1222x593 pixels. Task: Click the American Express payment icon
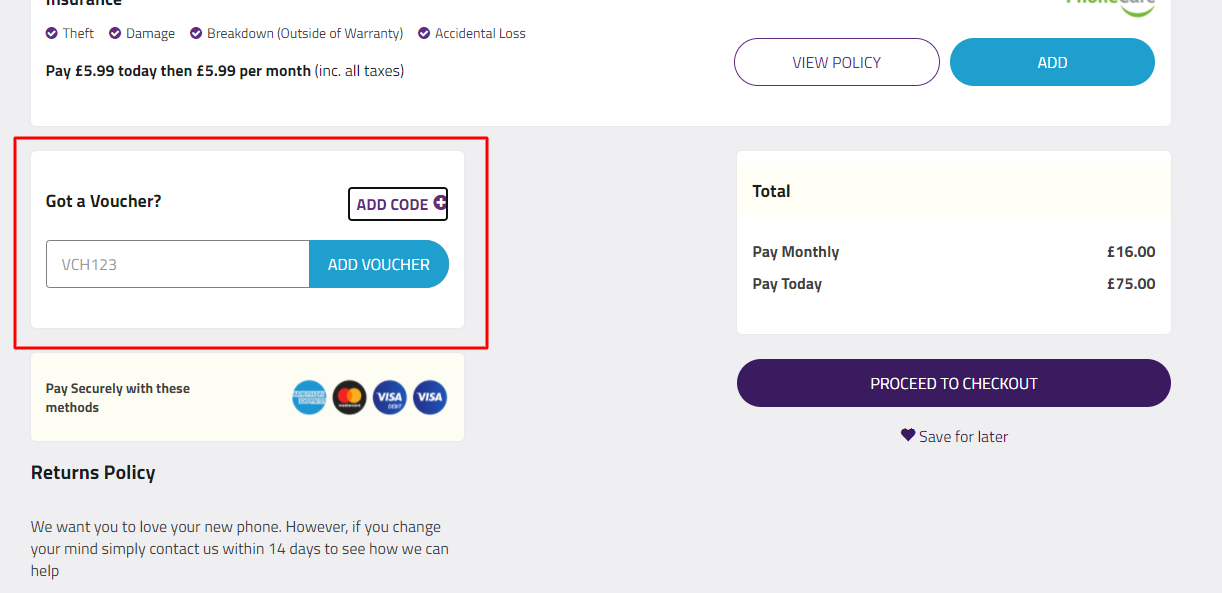309,397
